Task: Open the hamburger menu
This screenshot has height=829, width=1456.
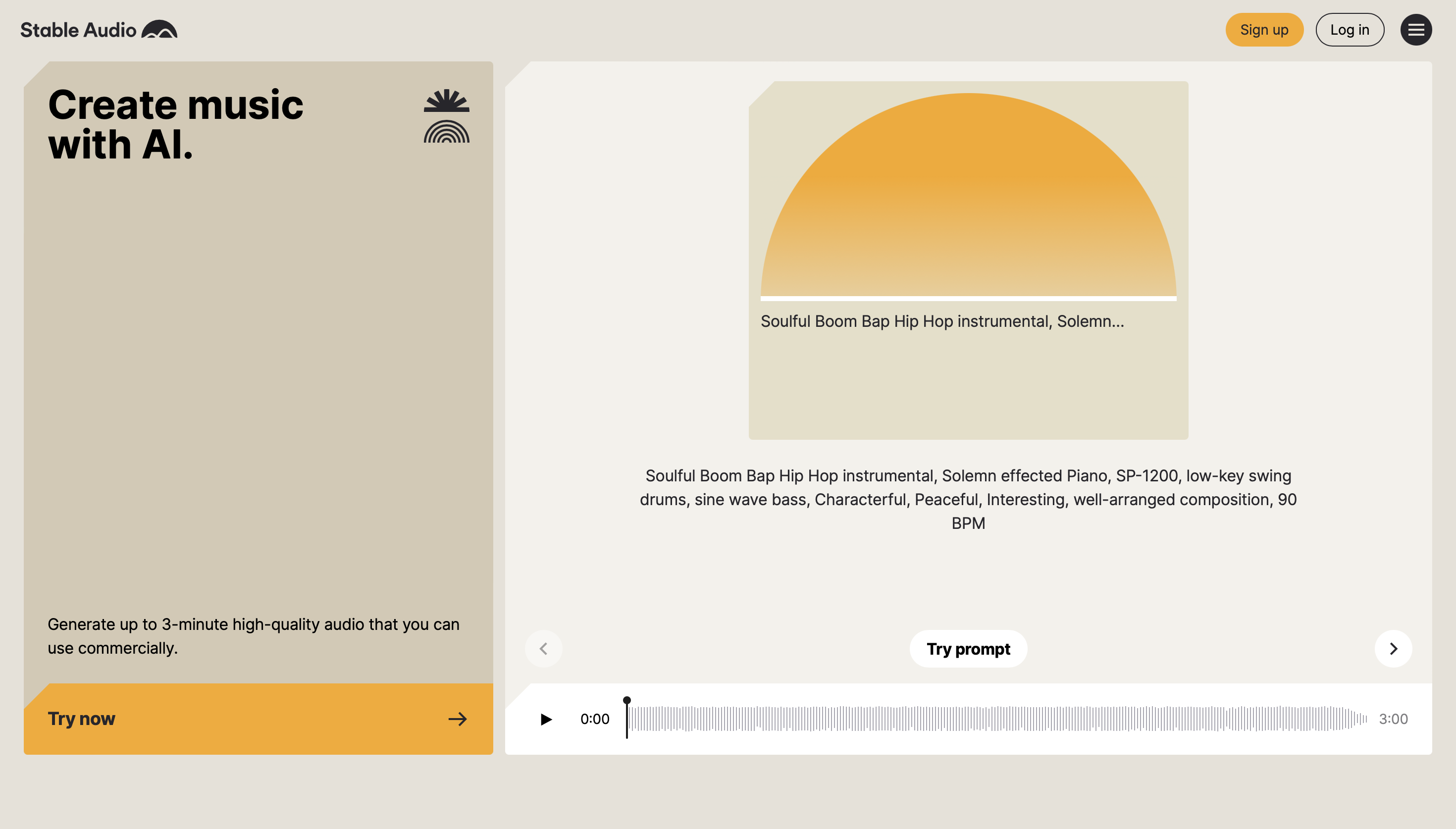Action: click(x=1415, y=30)
